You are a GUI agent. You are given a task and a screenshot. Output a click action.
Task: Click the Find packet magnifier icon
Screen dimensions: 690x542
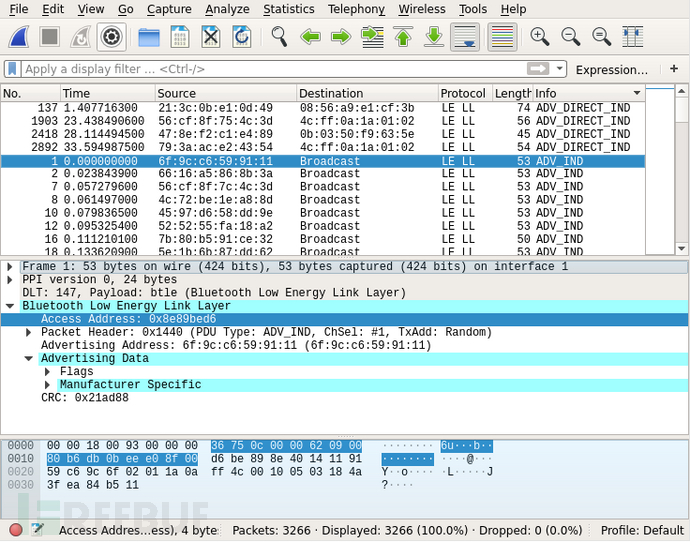click(x=279, y=37)
